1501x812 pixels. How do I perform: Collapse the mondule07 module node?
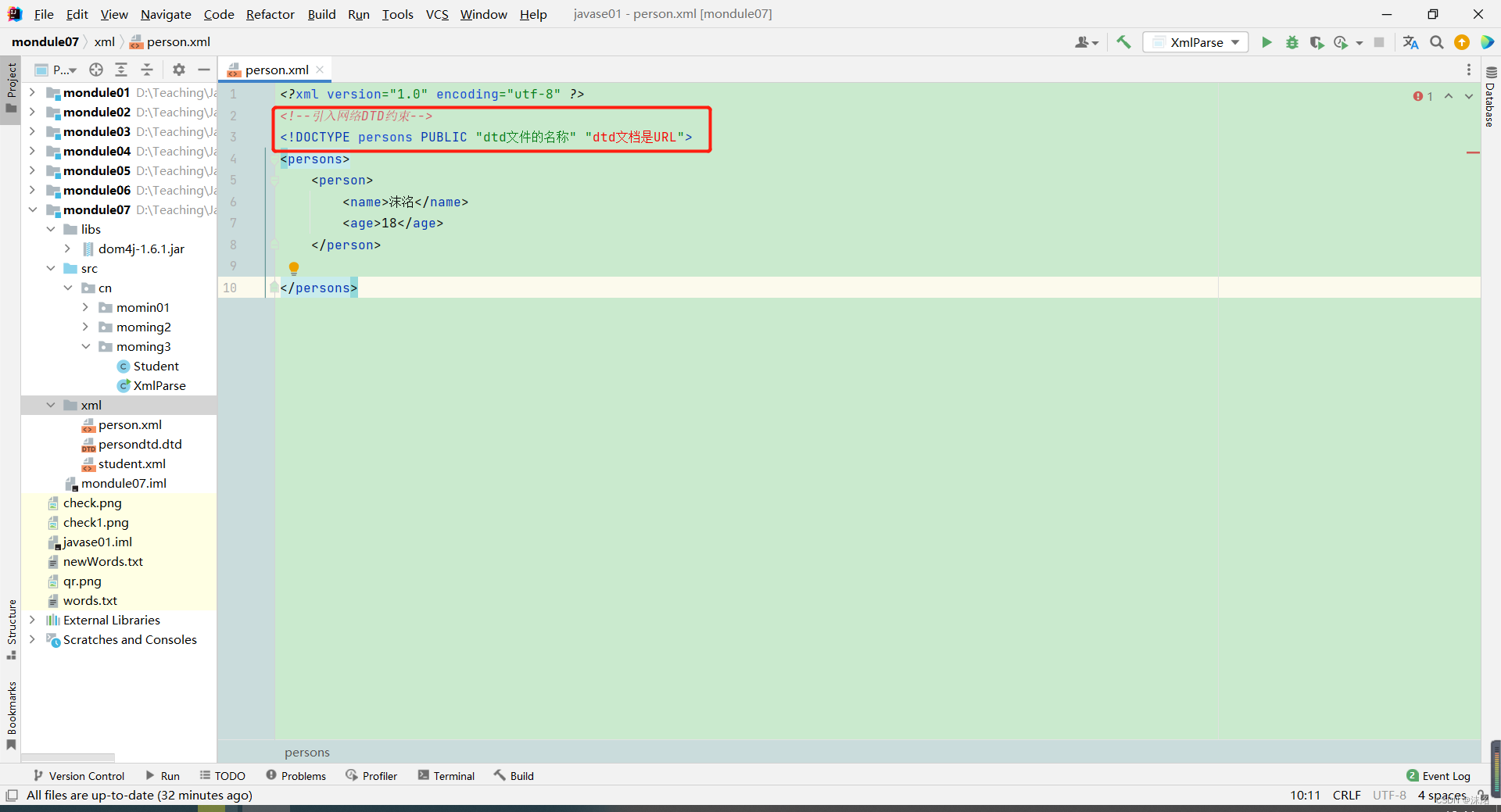32,209
